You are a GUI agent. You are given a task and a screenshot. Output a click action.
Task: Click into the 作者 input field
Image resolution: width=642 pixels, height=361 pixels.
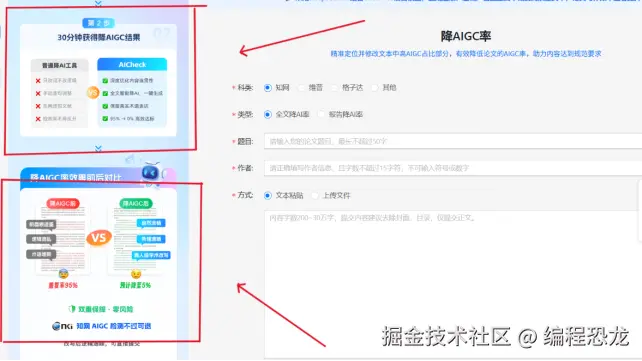click(x=453, y=168)
